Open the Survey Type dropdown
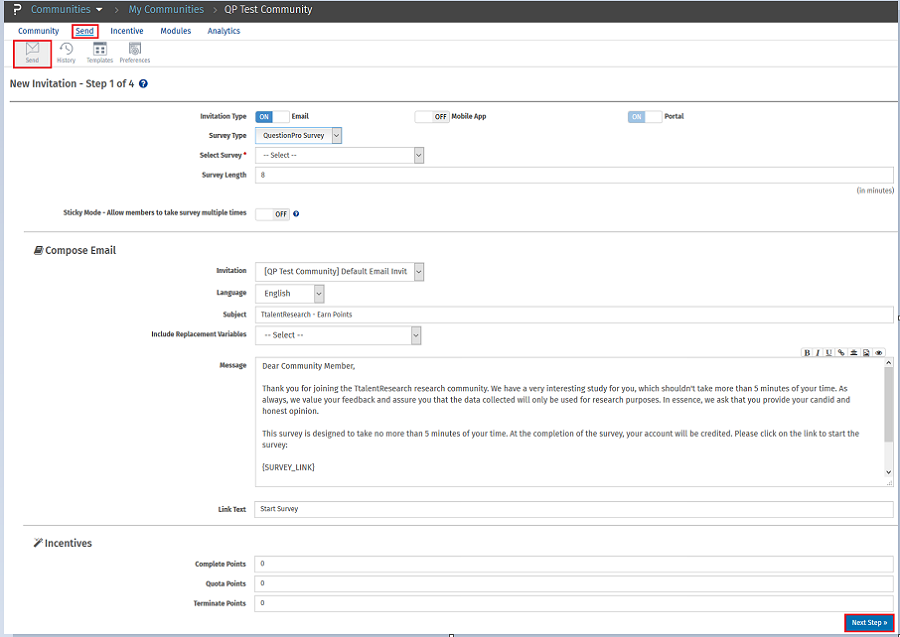Image resolution: width=900 pixels, height=637 pixels. click(x=336, y=135)
